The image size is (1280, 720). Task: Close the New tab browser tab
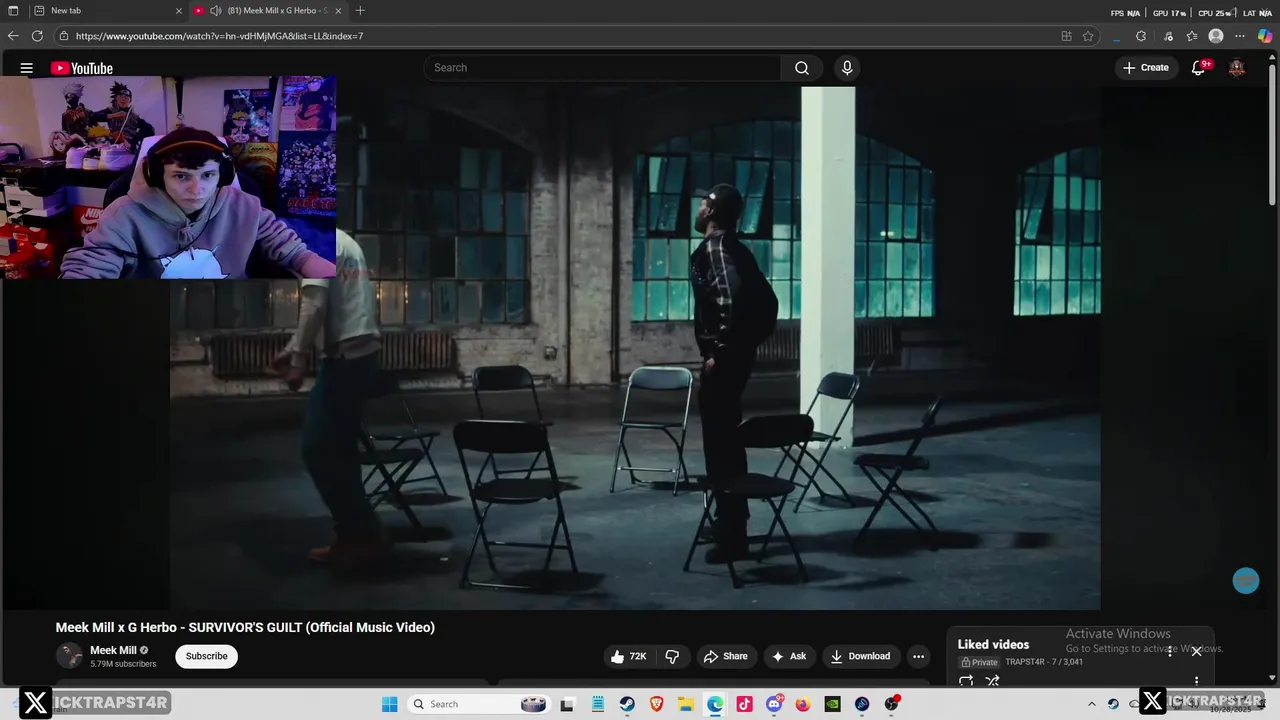(179, 10)
